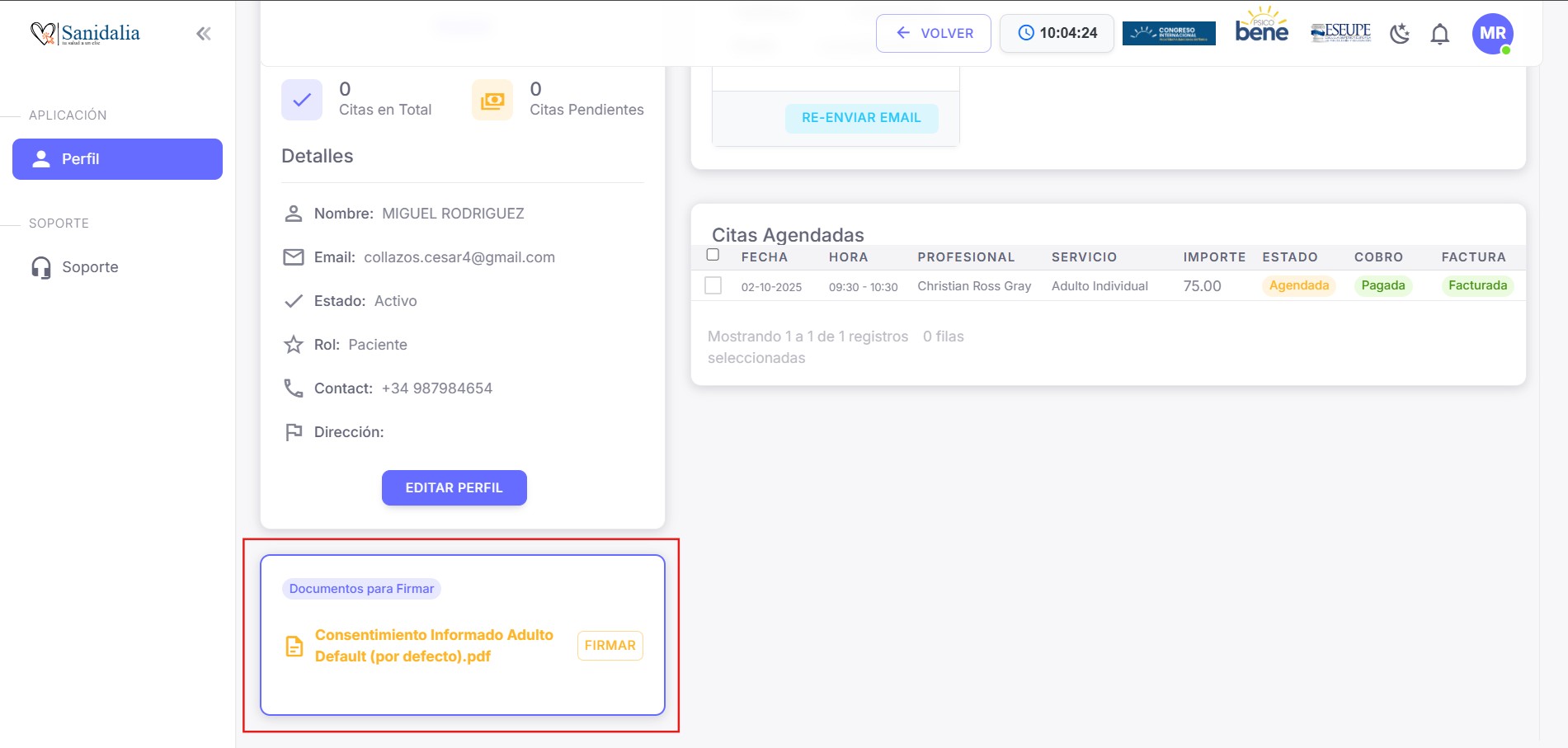This screenshot has height=748, width=1568.
Task: Click the PDF document file icon
Action: tap(294, 647)
